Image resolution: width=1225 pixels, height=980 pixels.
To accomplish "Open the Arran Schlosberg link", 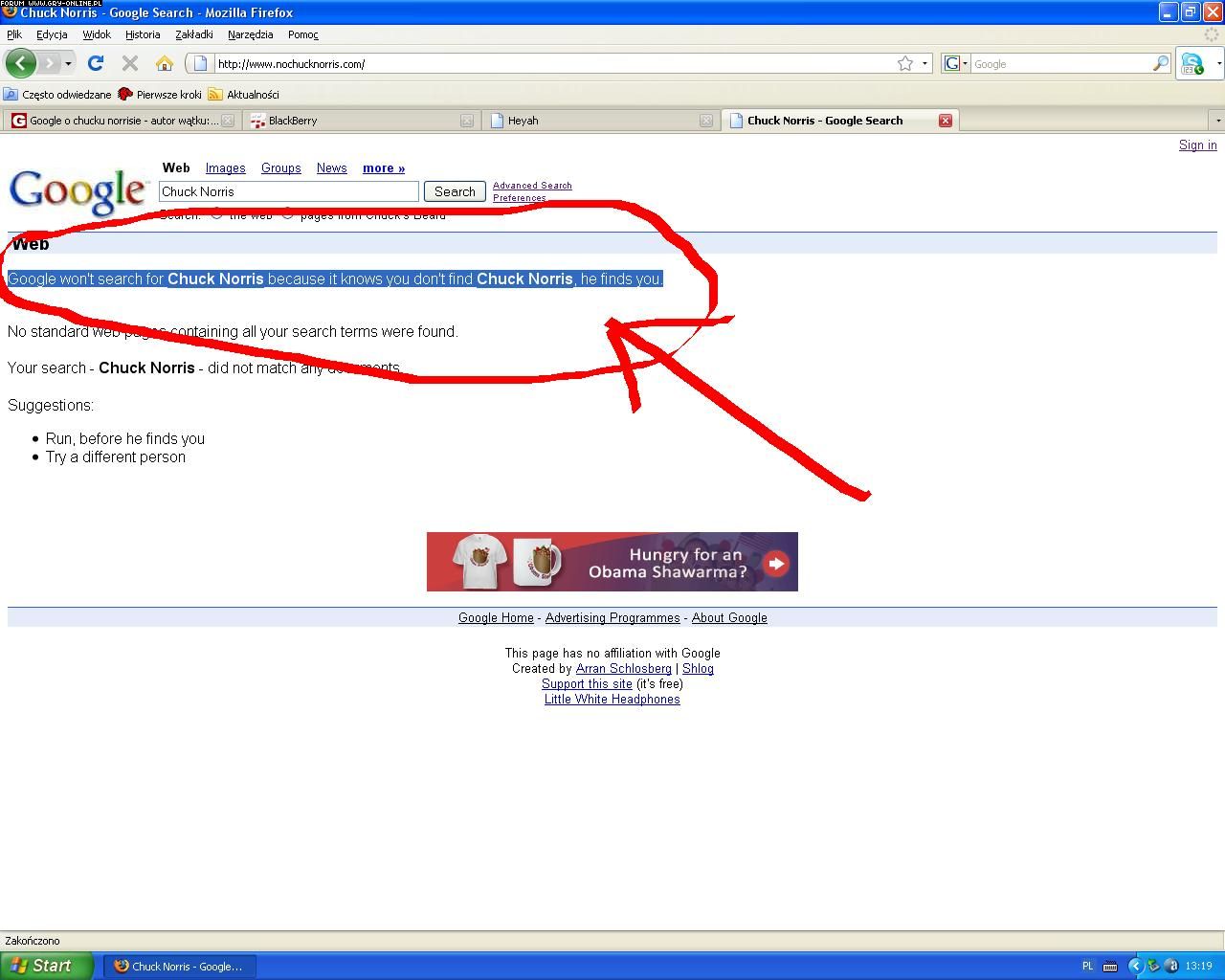I will click(624, 669).
